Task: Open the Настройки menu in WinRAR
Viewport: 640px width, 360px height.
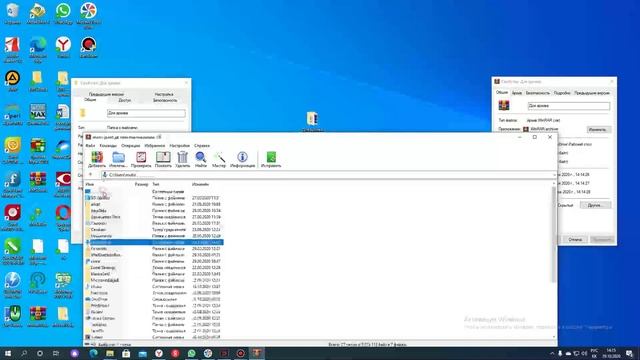Action: 180,145
